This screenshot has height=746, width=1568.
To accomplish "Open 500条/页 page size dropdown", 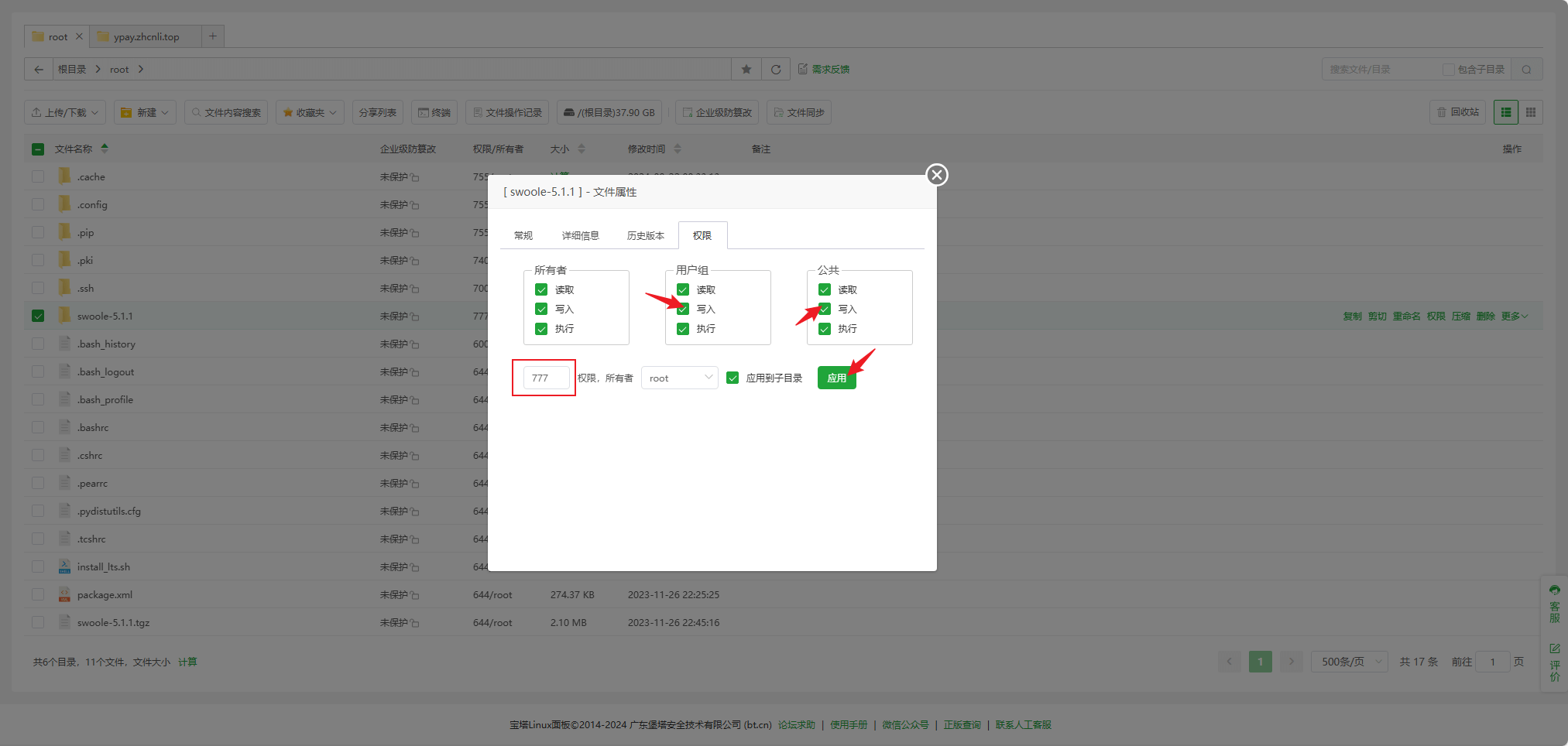I will [1350, 662].
